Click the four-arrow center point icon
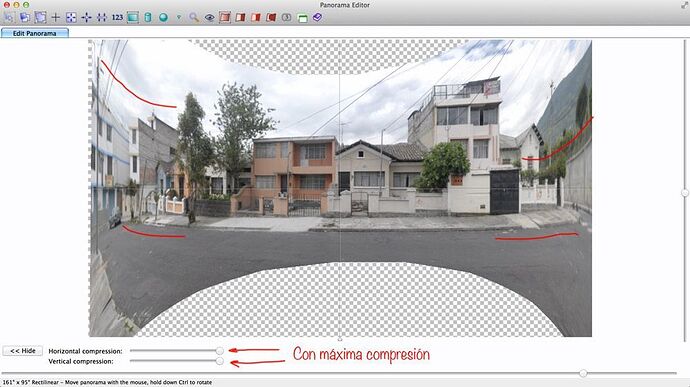690x387 pixels. pos(86,18)
